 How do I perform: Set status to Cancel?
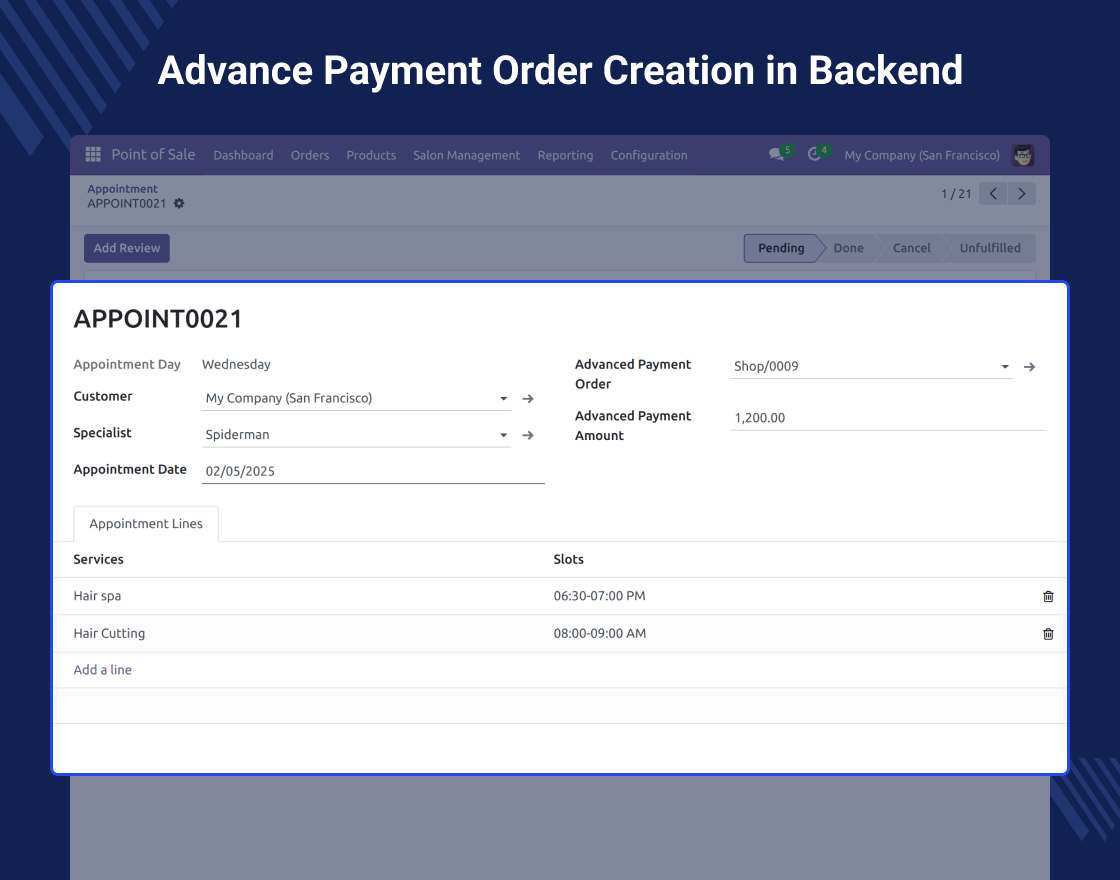[x=911, y=248]
